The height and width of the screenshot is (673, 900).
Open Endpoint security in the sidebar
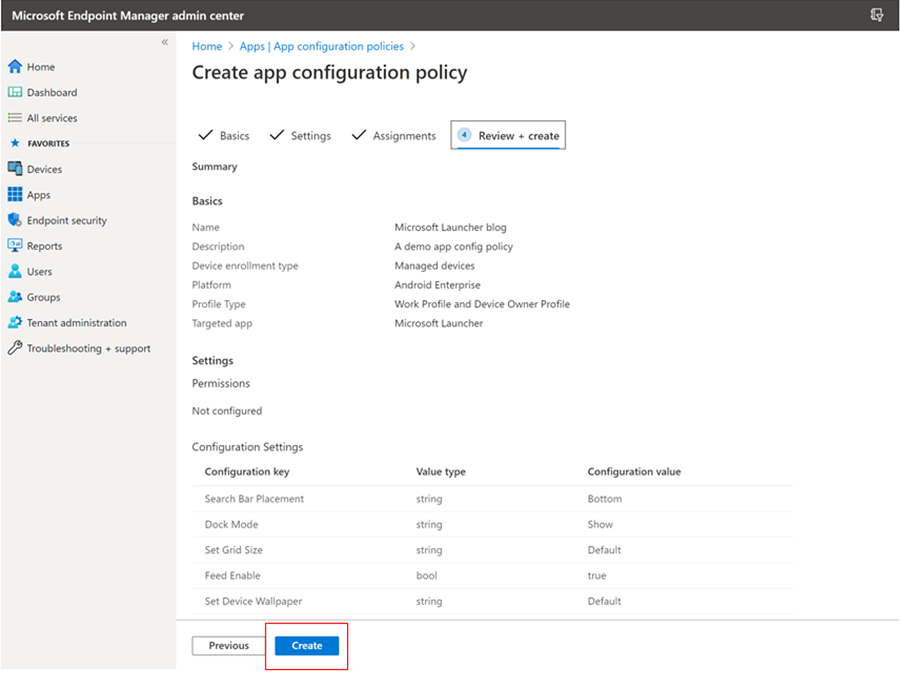pos(67,220)
